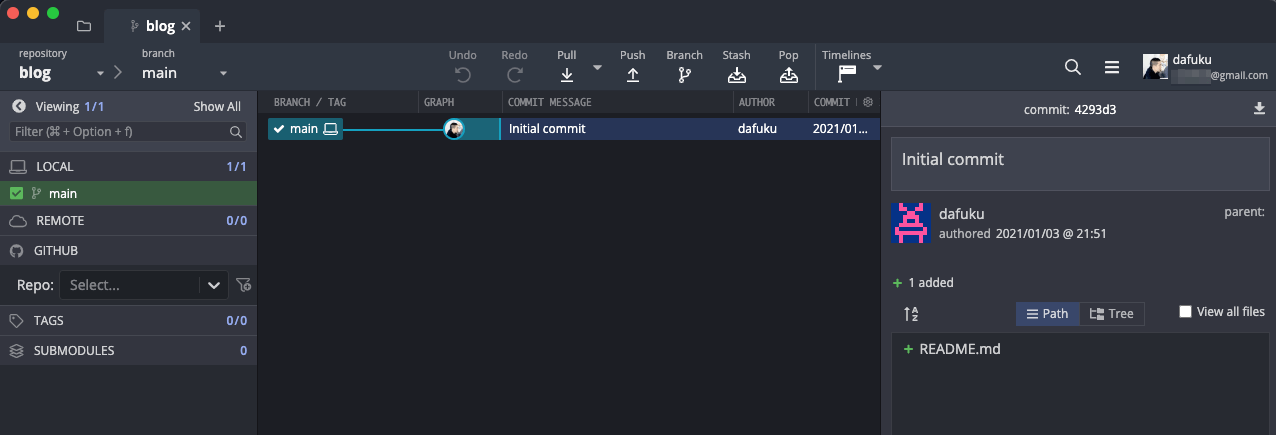The image size is (1276, 435).
Task: Click the download icon beside commit hash
Action: point(1259,109)
